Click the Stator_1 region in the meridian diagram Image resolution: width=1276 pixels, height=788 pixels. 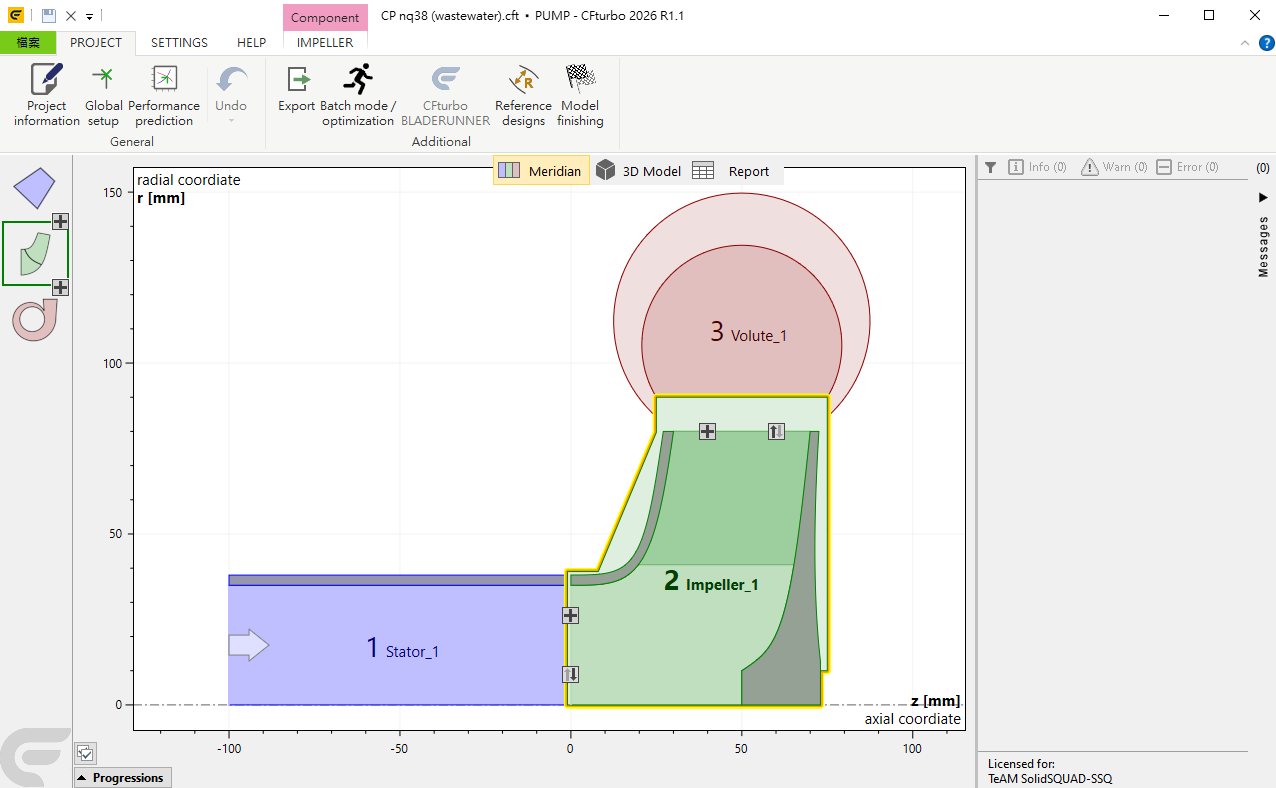click(x=400, y=648)
